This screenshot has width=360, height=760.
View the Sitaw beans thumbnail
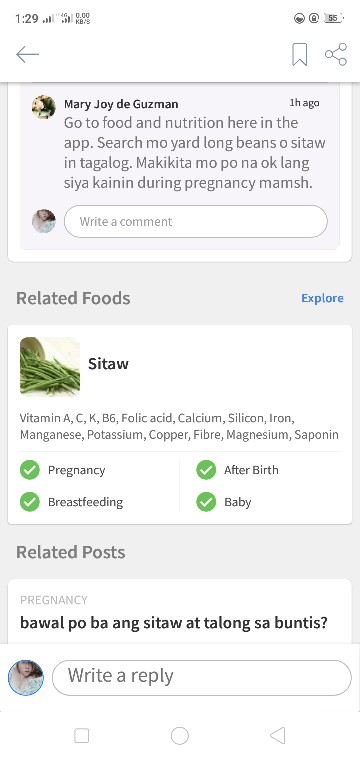point(50,366)
